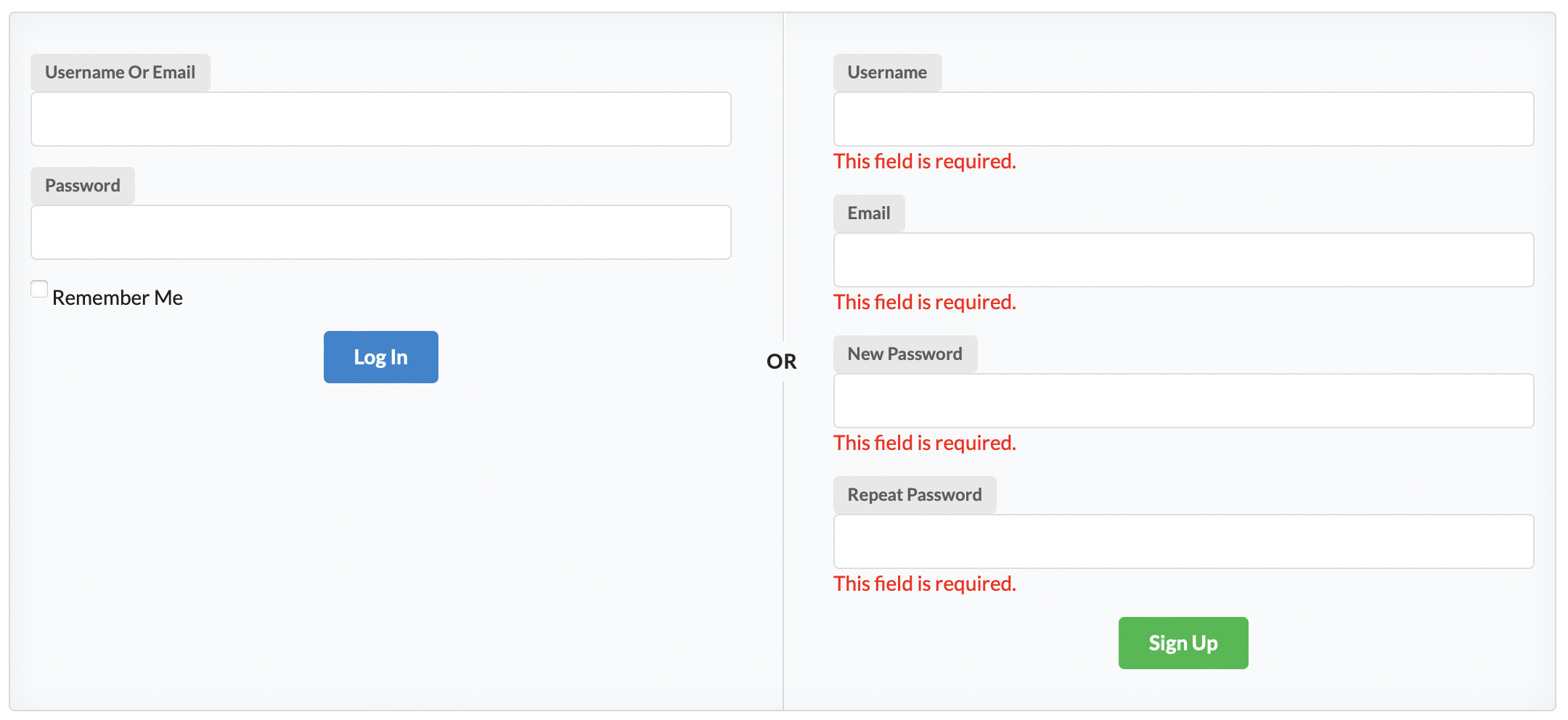This screenshot has width=1568, height=720.
Task: Click the Username label on the signup side
Action: [887, 72]
